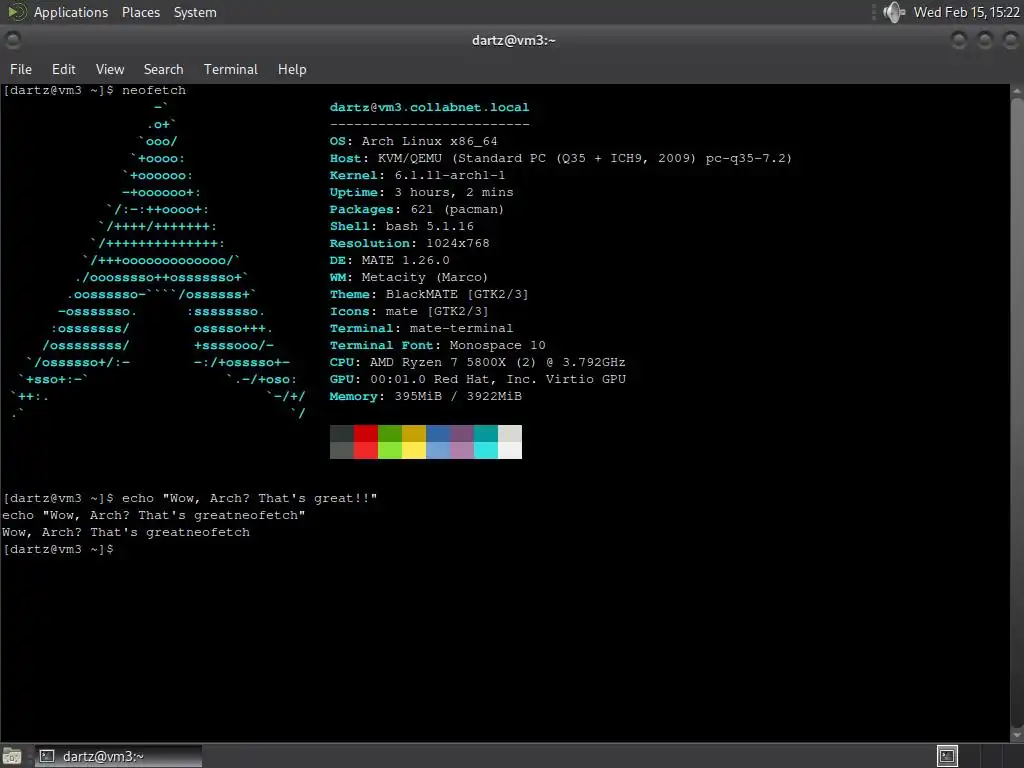1024x768 pixels.
Task: Open the Places menu
Action: point(140,12)
